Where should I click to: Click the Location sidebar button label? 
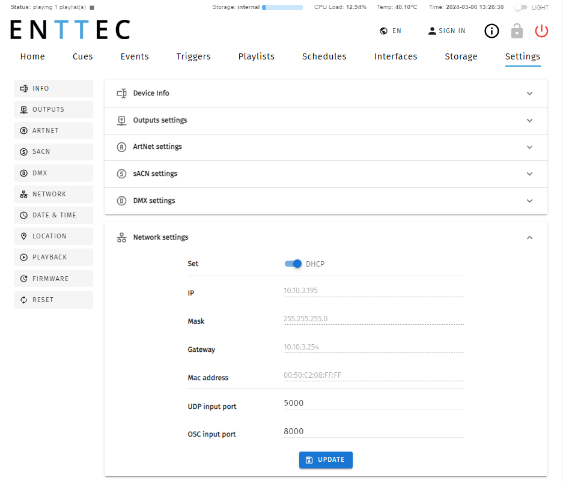49,236
